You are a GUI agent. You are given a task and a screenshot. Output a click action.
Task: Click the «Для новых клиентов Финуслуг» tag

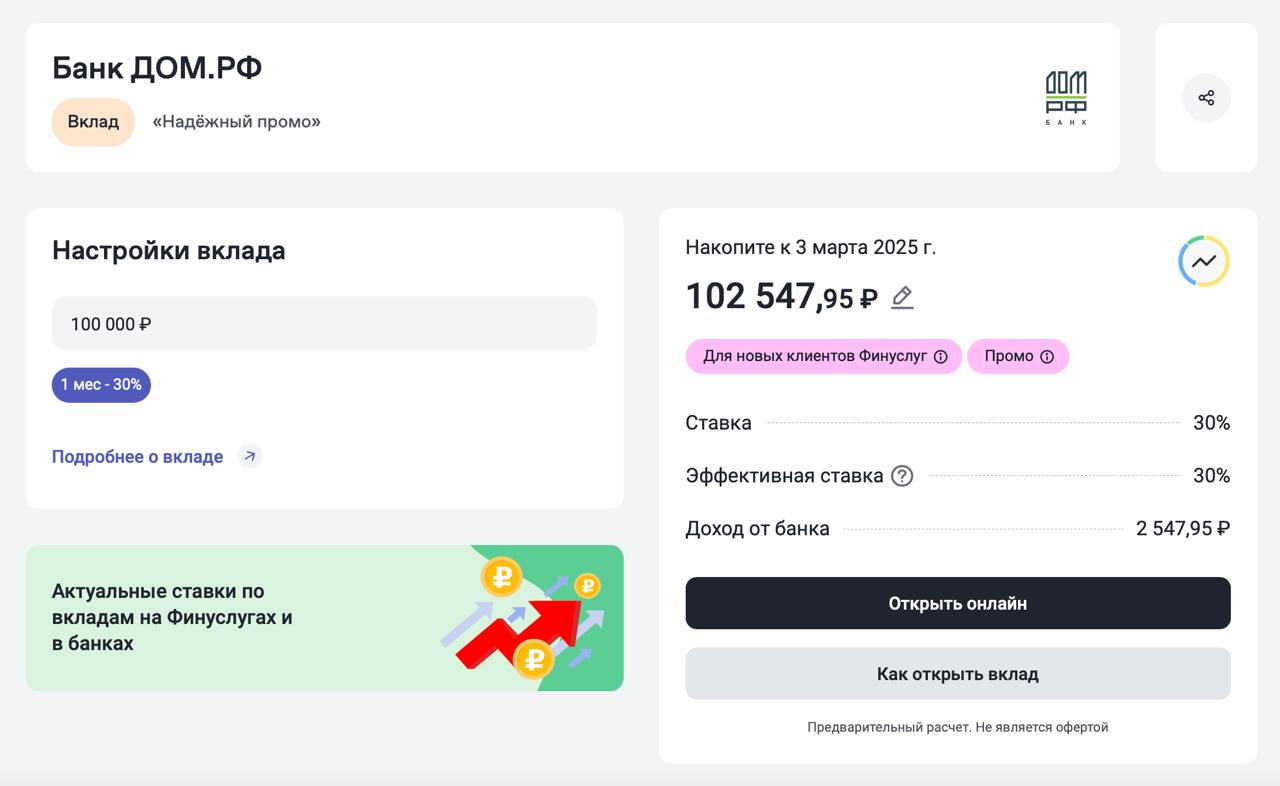click(x=814, y=356)
